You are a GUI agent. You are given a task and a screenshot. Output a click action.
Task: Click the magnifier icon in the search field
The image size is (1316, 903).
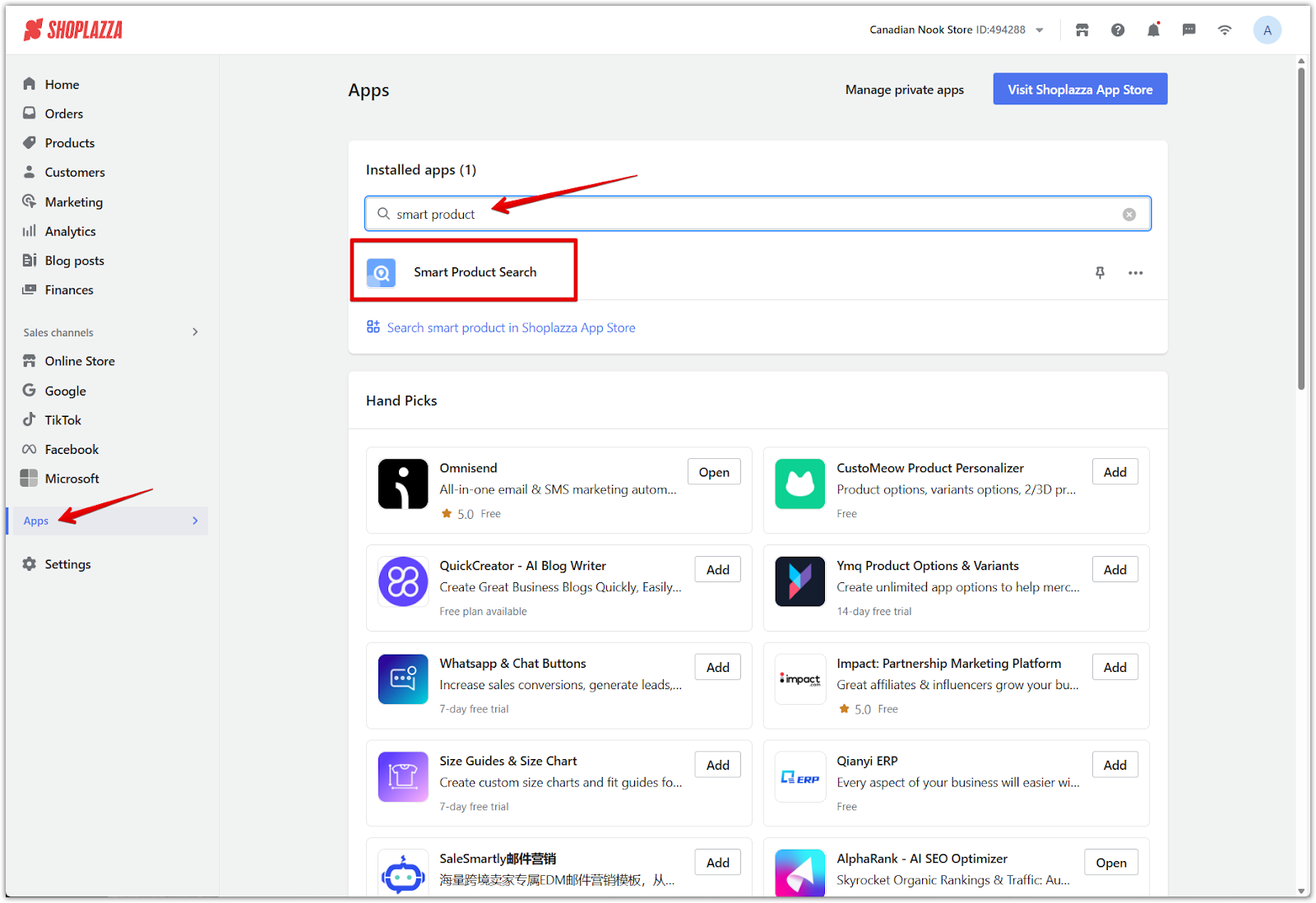click(383, 214)
